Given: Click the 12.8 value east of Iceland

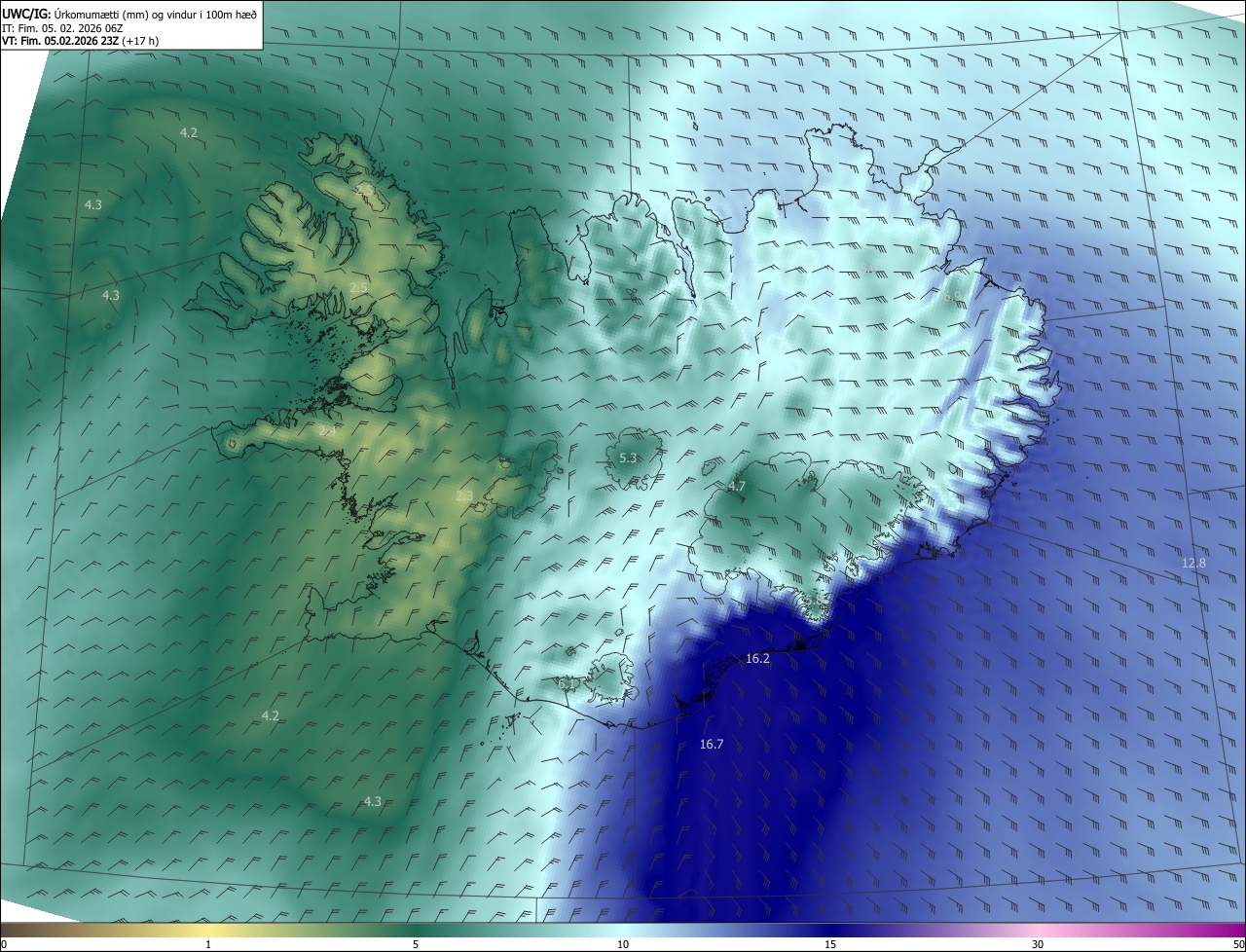Looking at the screenshot, I should click(1193, 564).
